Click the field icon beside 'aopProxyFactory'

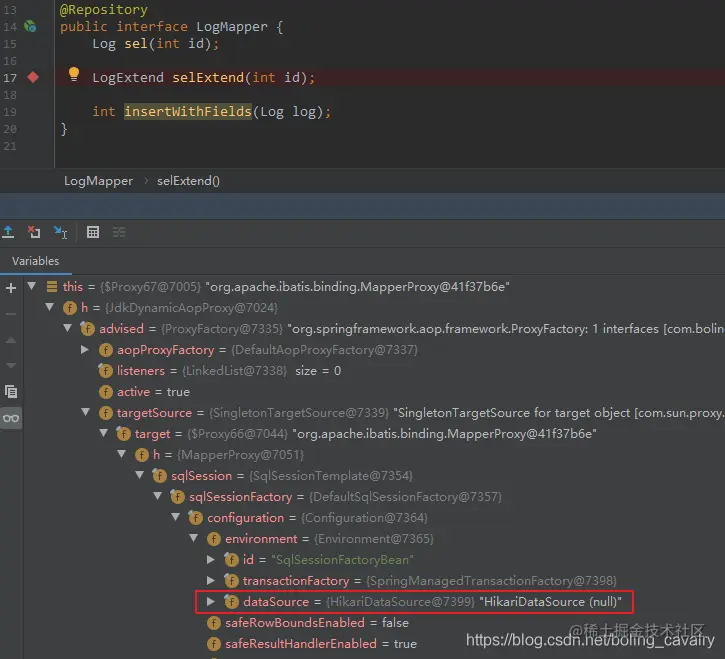coord(105,350)
